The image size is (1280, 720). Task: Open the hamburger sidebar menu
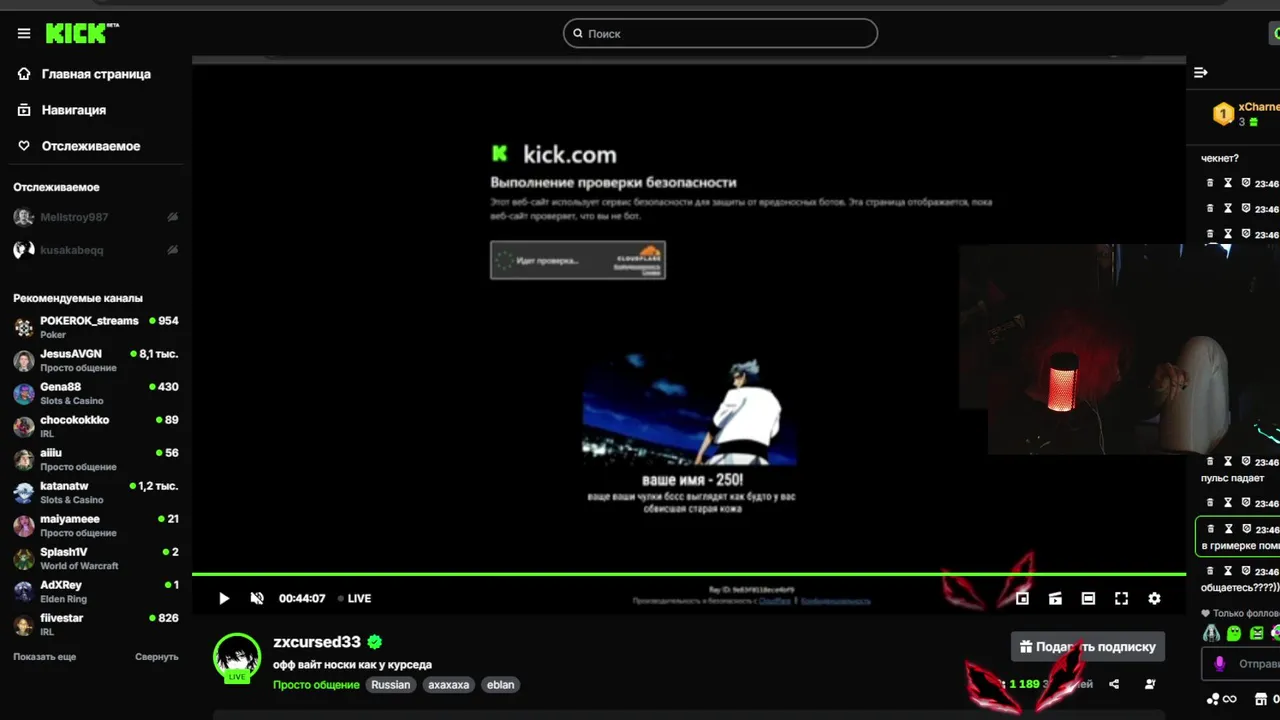pos(24,33)
